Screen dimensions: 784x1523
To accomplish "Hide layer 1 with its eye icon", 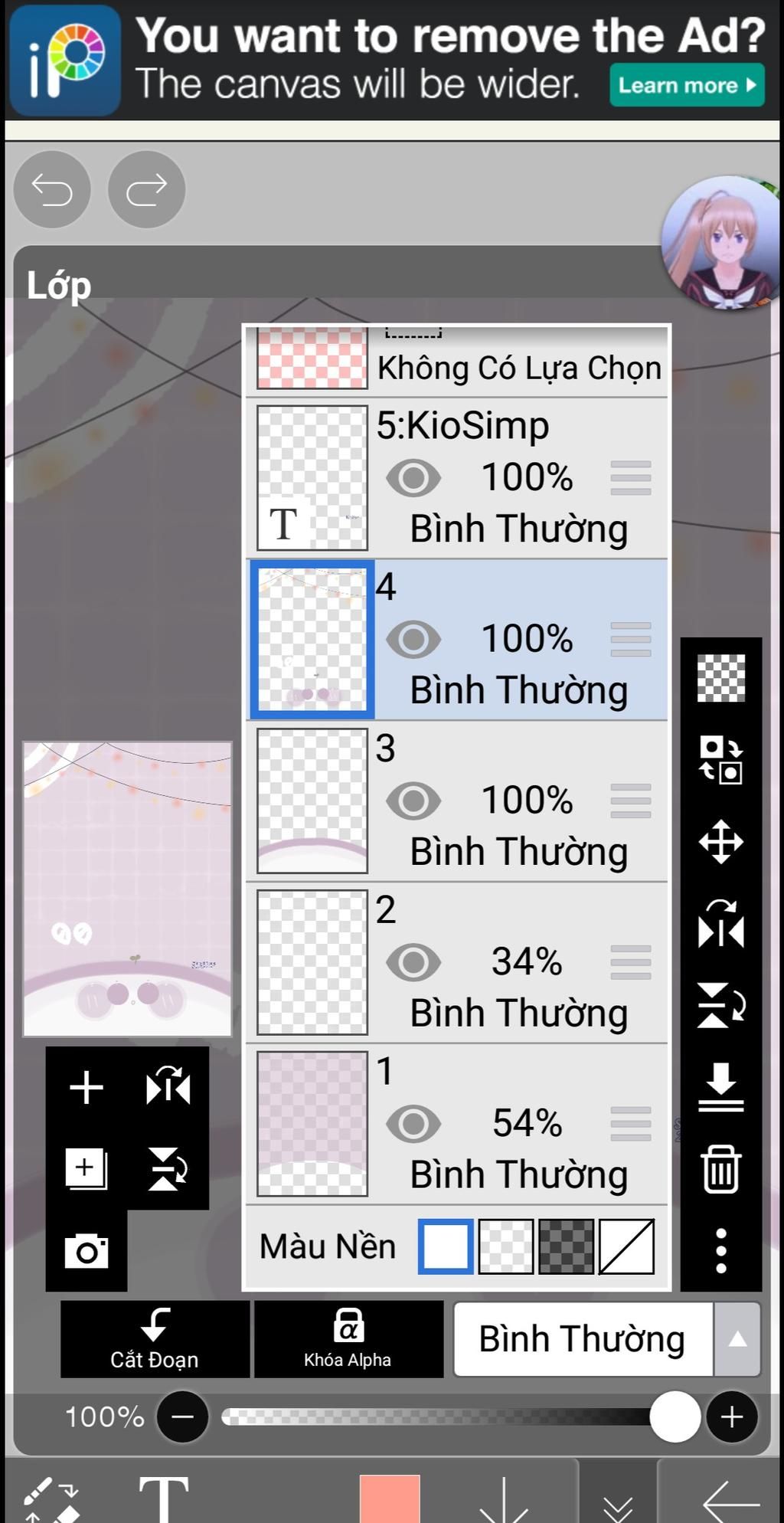I will (x=413, y=1124).
